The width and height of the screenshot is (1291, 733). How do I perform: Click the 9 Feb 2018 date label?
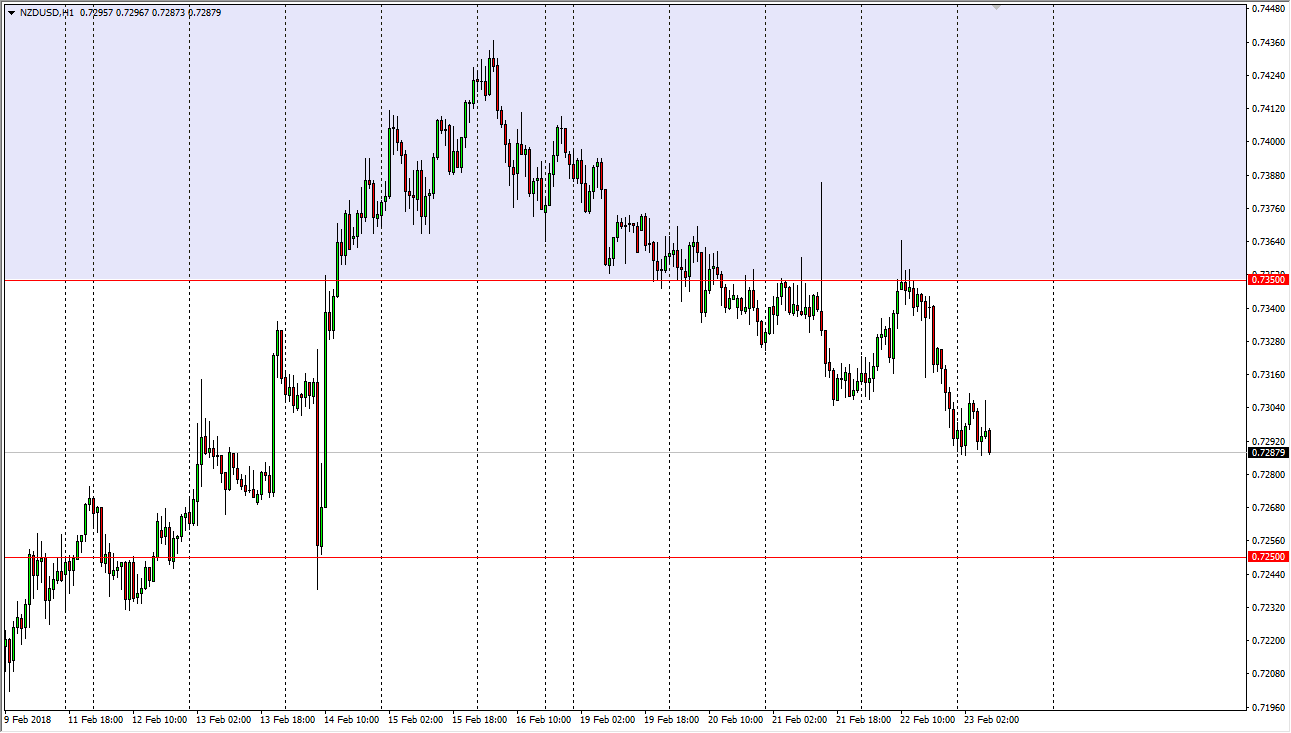click(x=28, y=719)
